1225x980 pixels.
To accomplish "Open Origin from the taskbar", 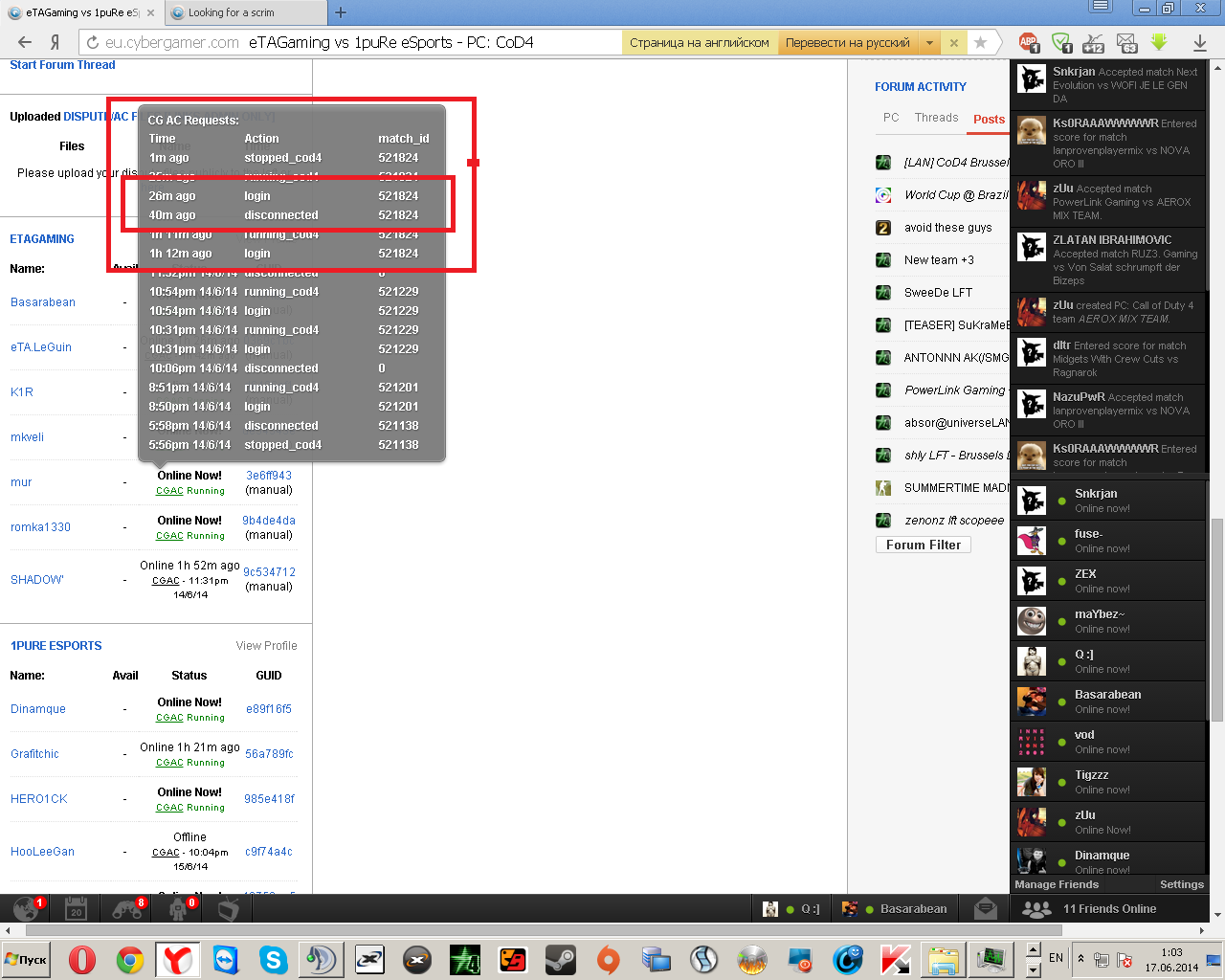I will [609, 959].
